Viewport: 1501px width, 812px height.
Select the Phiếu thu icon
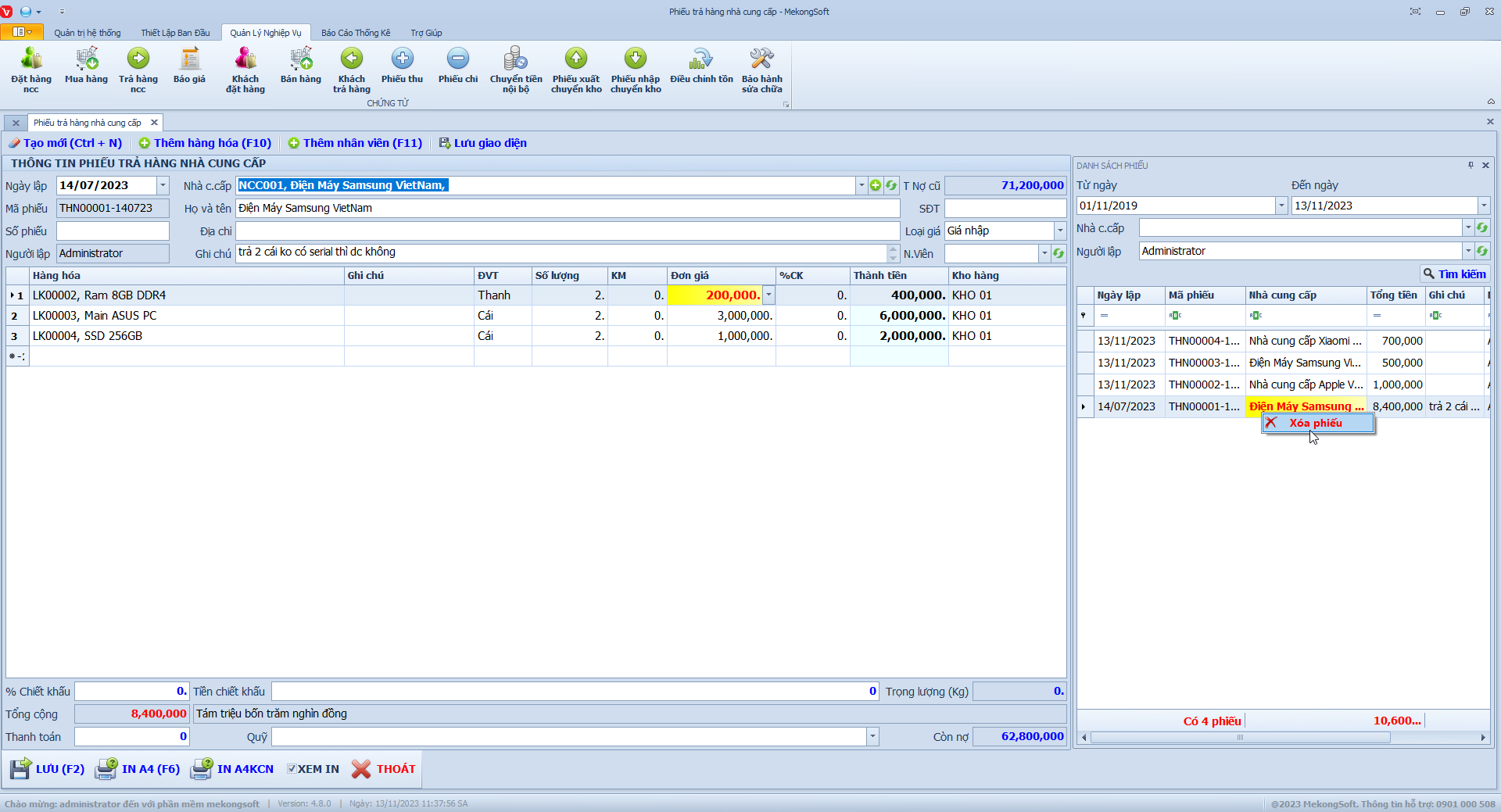(x=402, y=59)
